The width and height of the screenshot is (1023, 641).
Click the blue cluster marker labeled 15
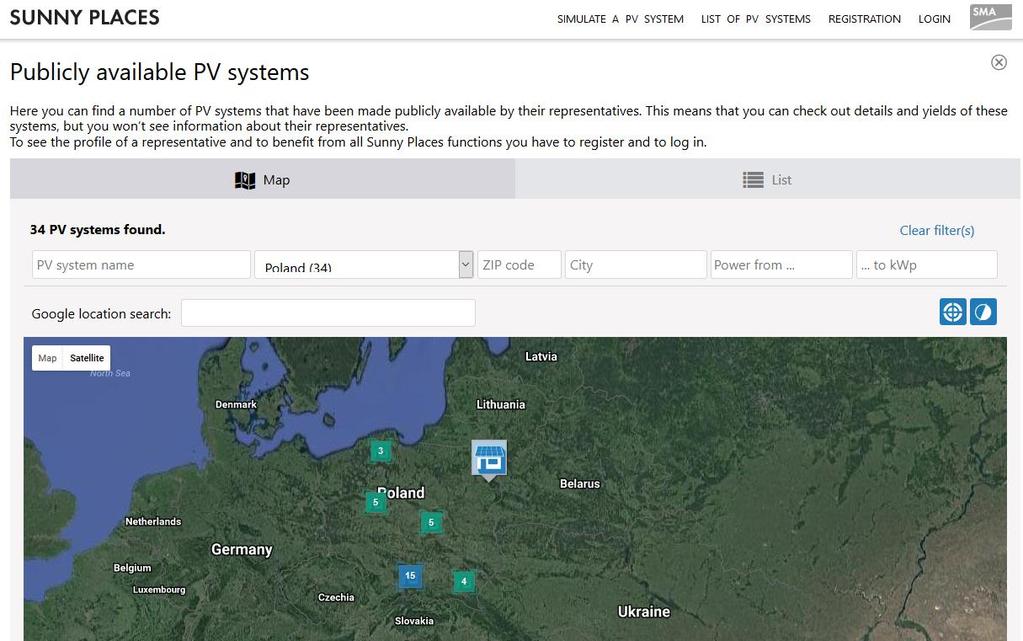coord(410,576)
